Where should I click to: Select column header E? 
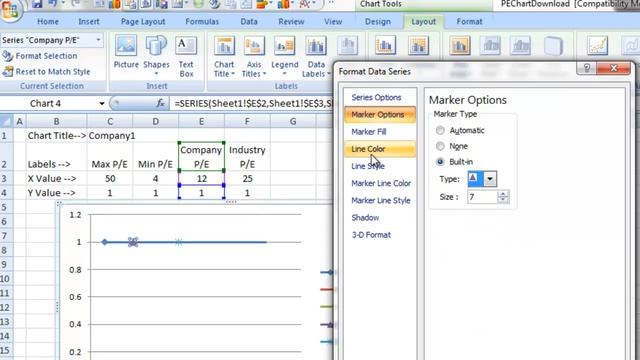[202, 121]
